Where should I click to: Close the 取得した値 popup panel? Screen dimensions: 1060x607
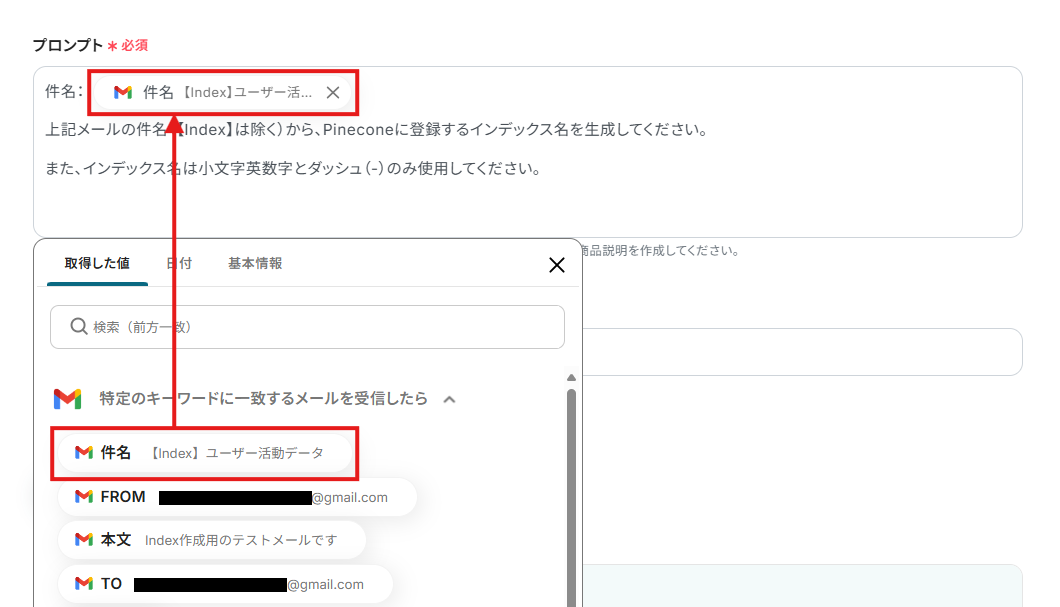click(556, 265)
